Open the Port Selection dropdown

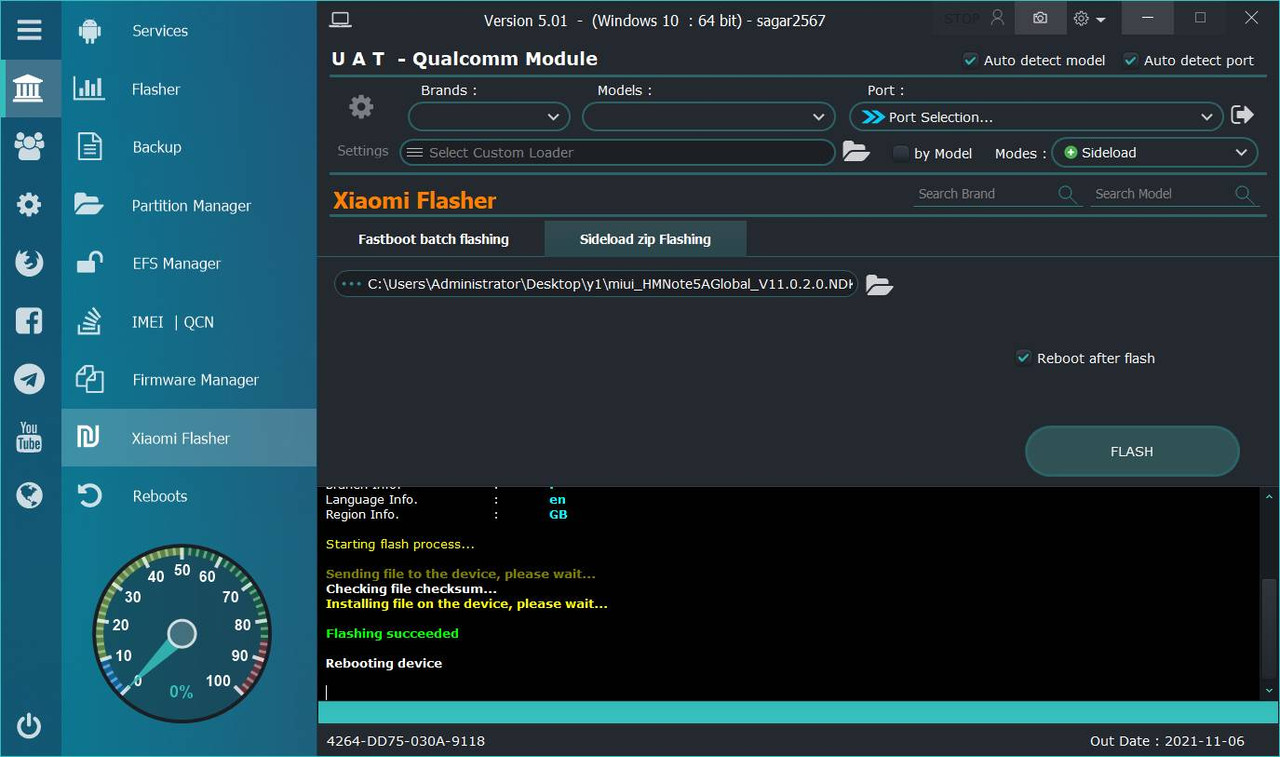pyautogui.click(x=1037, y=116)
